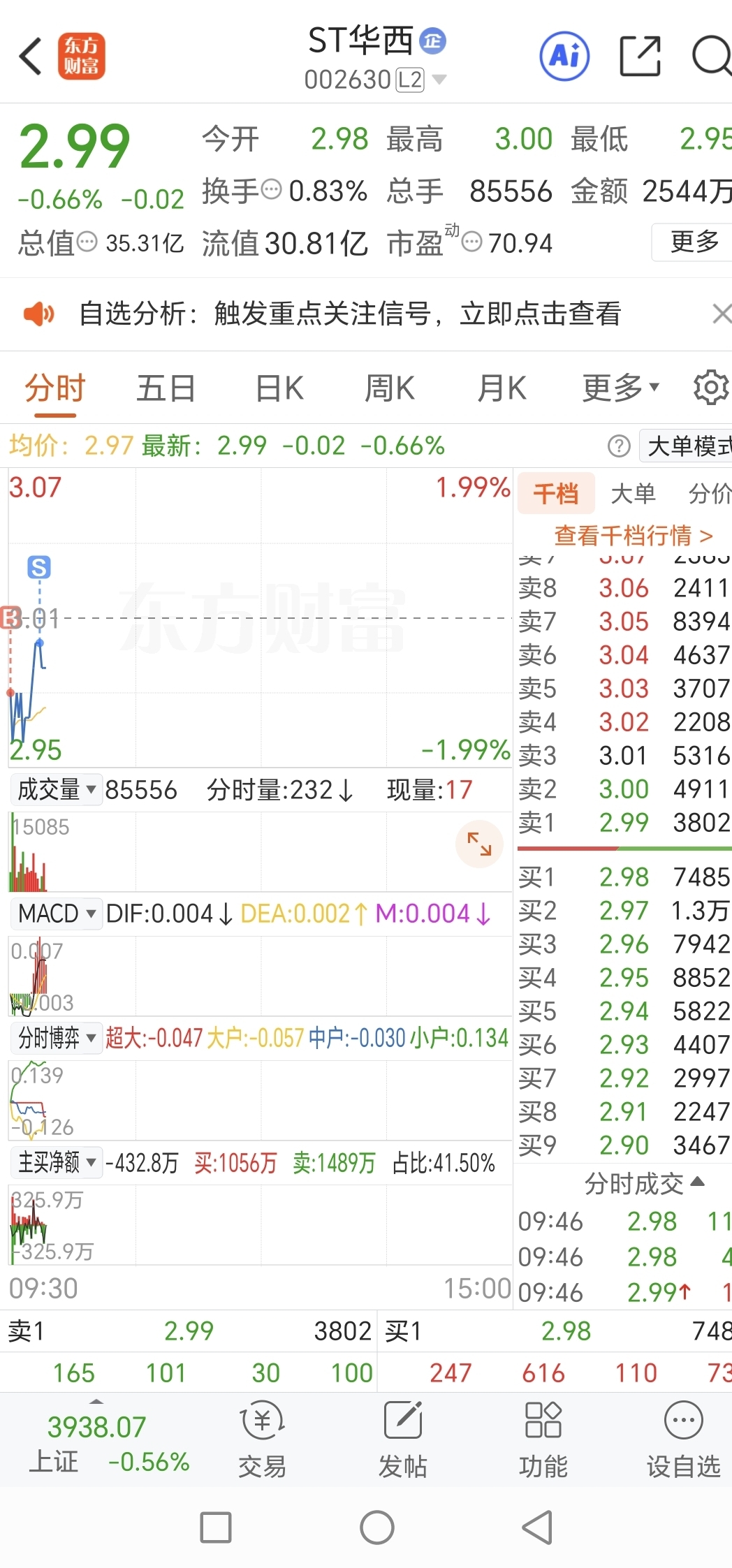Click the 更多 button in quote header

pyautogui.click(x=693, y=242)
